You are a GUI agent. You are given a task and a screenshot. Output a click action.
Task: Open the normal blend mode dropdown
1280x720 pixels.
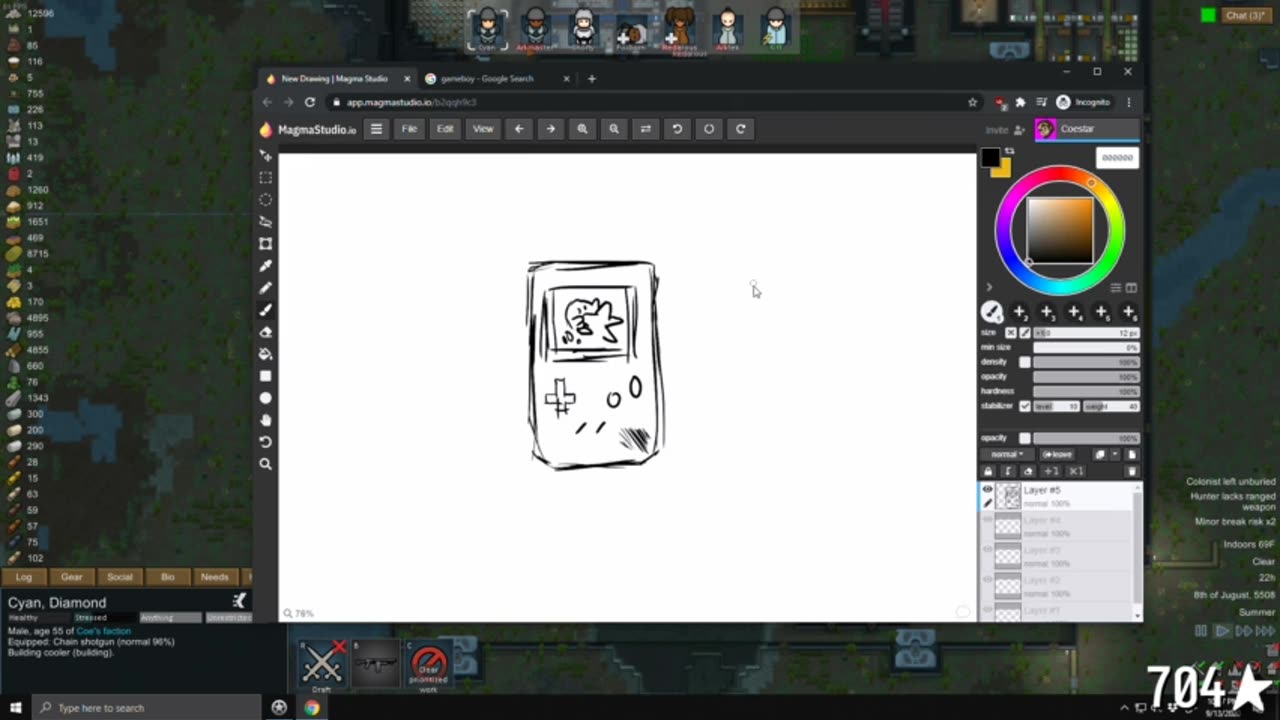click(x=1006, y=454)
